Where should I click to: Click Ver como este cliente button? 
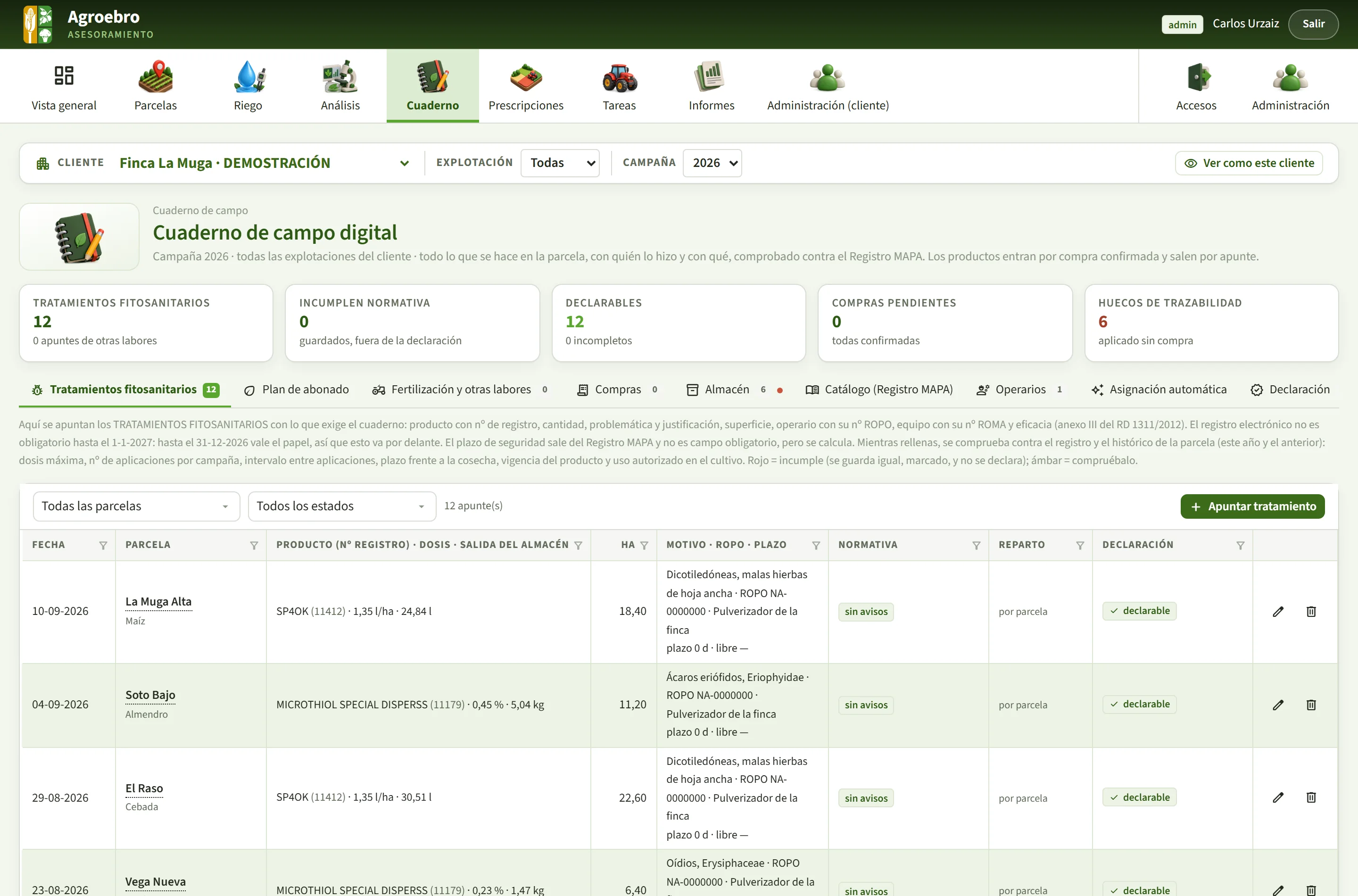(x=1249, y=164)
